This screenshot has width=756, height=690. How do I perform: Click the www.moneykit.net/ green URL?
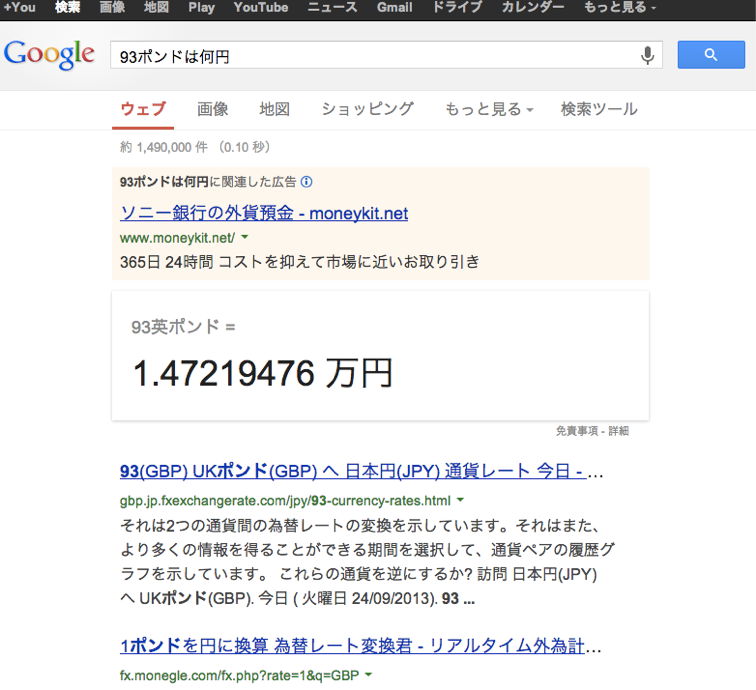pos(177,238)
